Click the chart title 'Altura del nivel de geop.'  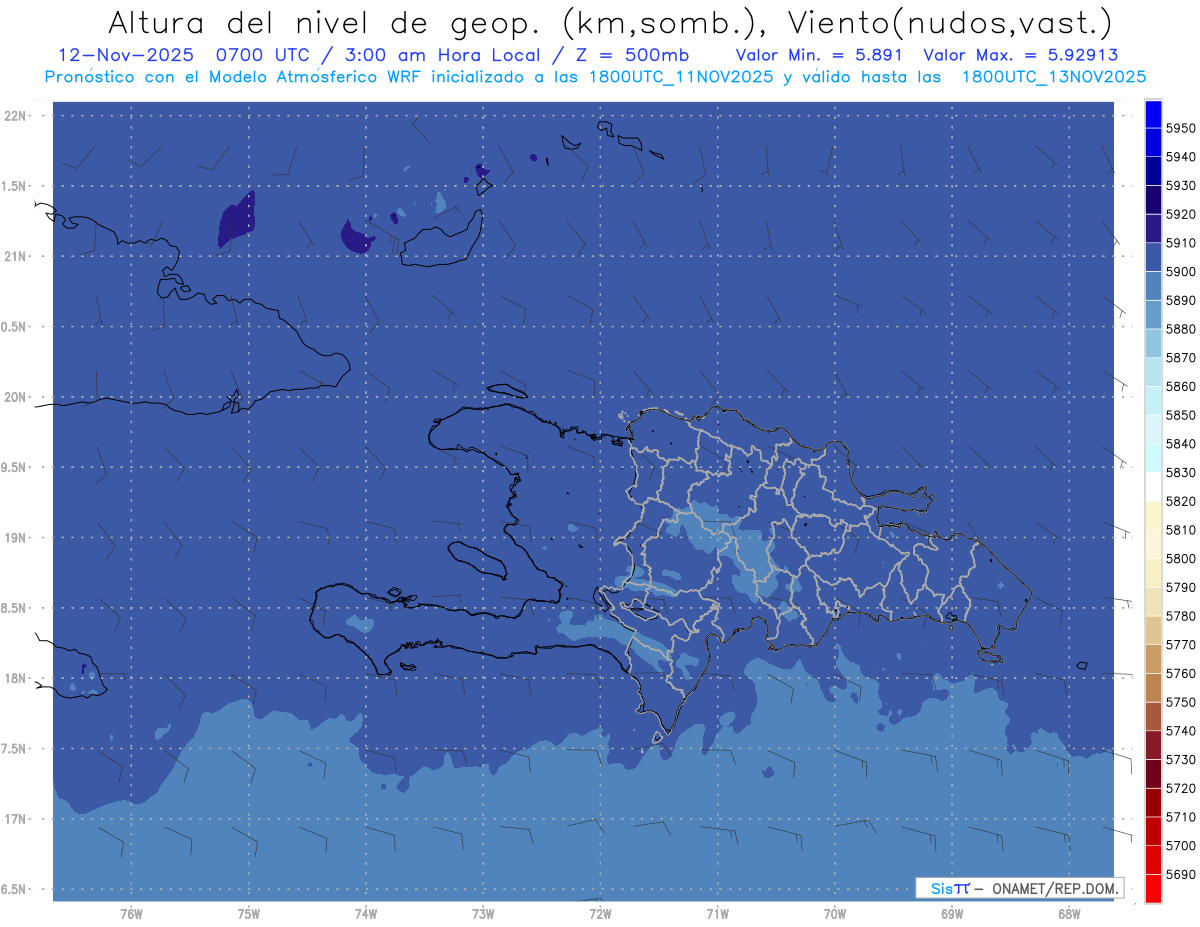[325, 22]
